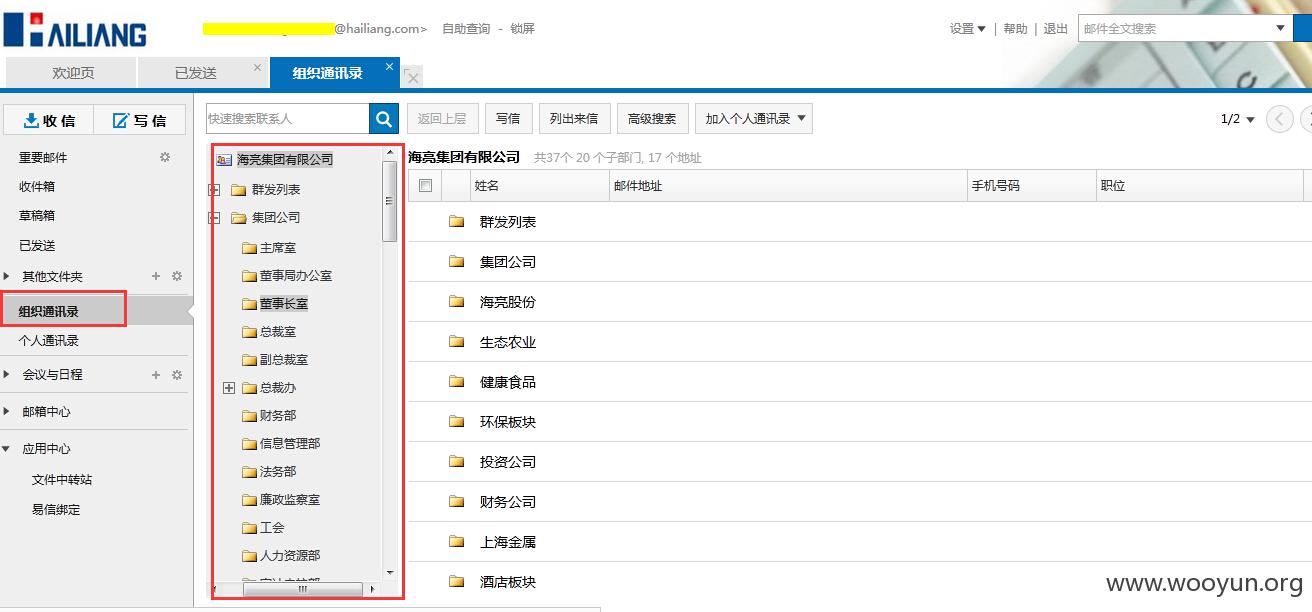1312x612 pixels.
Task: Click root company icon in tree
Action: click(x=224, y=159)
